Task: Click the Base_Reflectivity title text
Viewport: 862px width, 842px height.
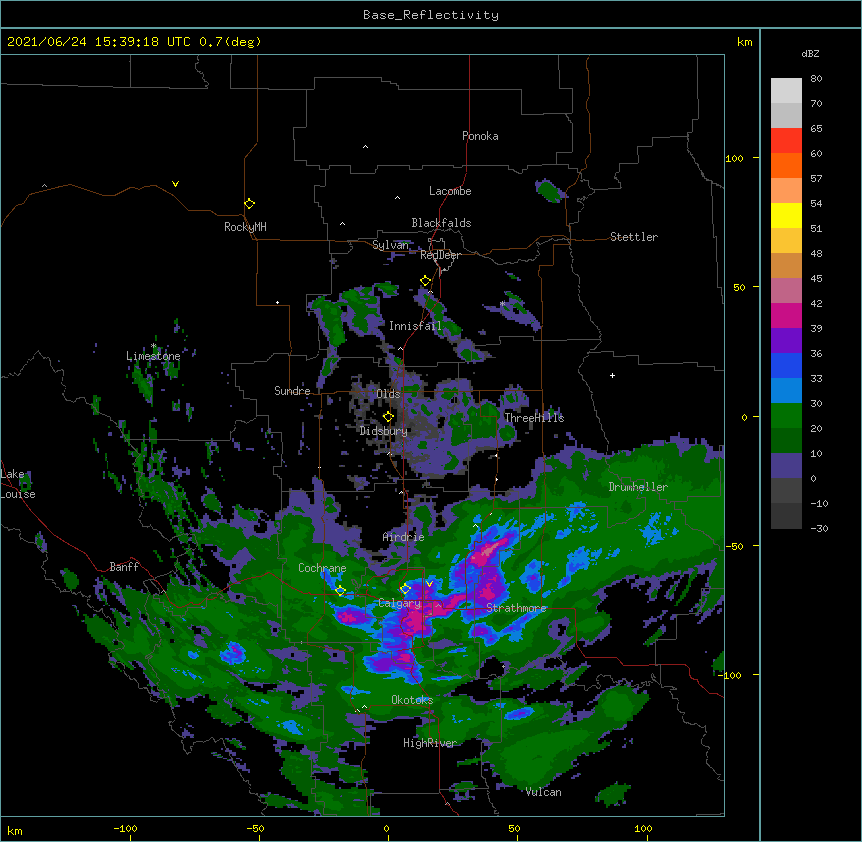Action: pos(431,15)
